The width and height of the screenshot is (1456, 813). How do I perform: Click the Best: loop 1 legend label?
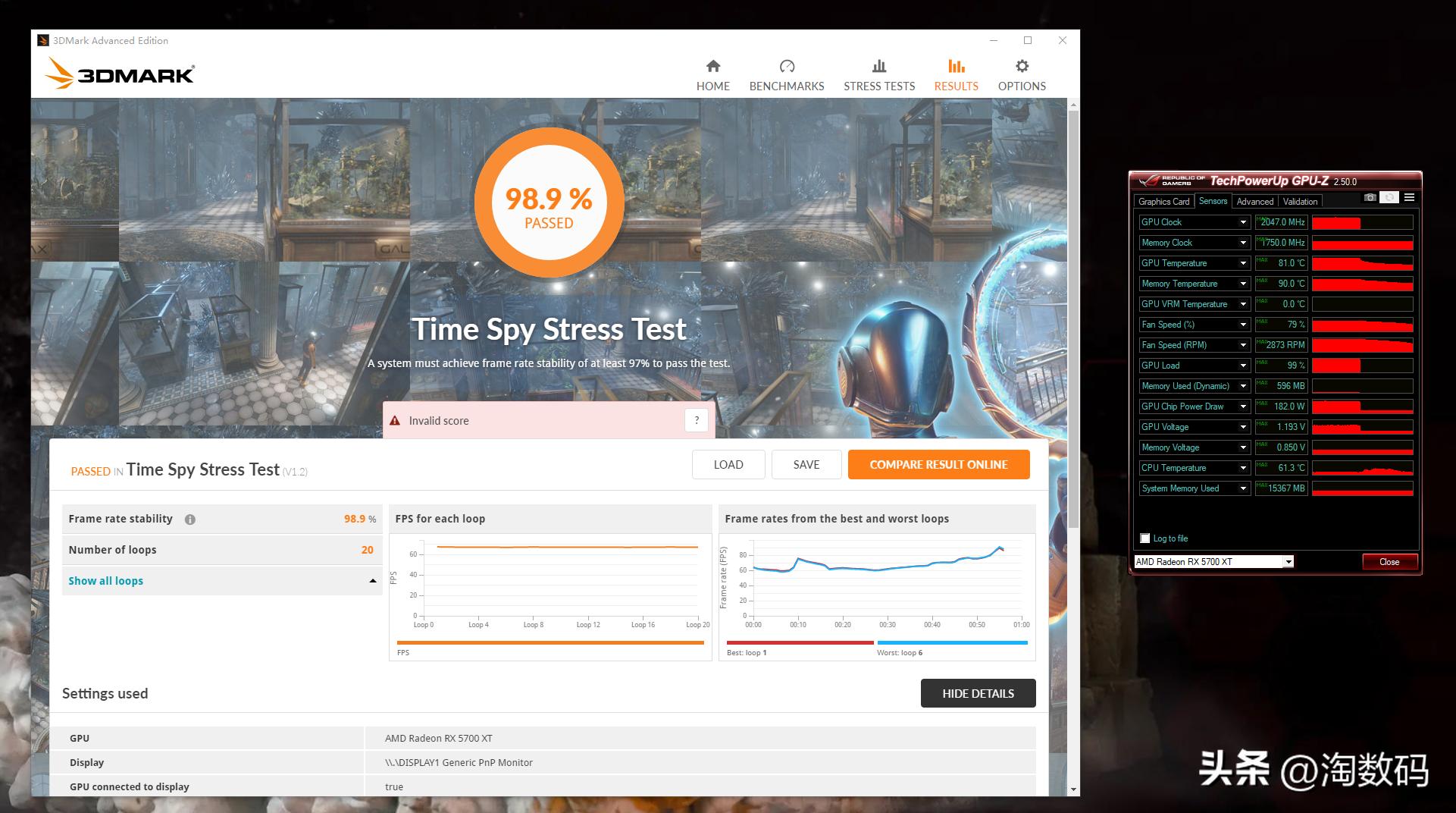[747, 653]
